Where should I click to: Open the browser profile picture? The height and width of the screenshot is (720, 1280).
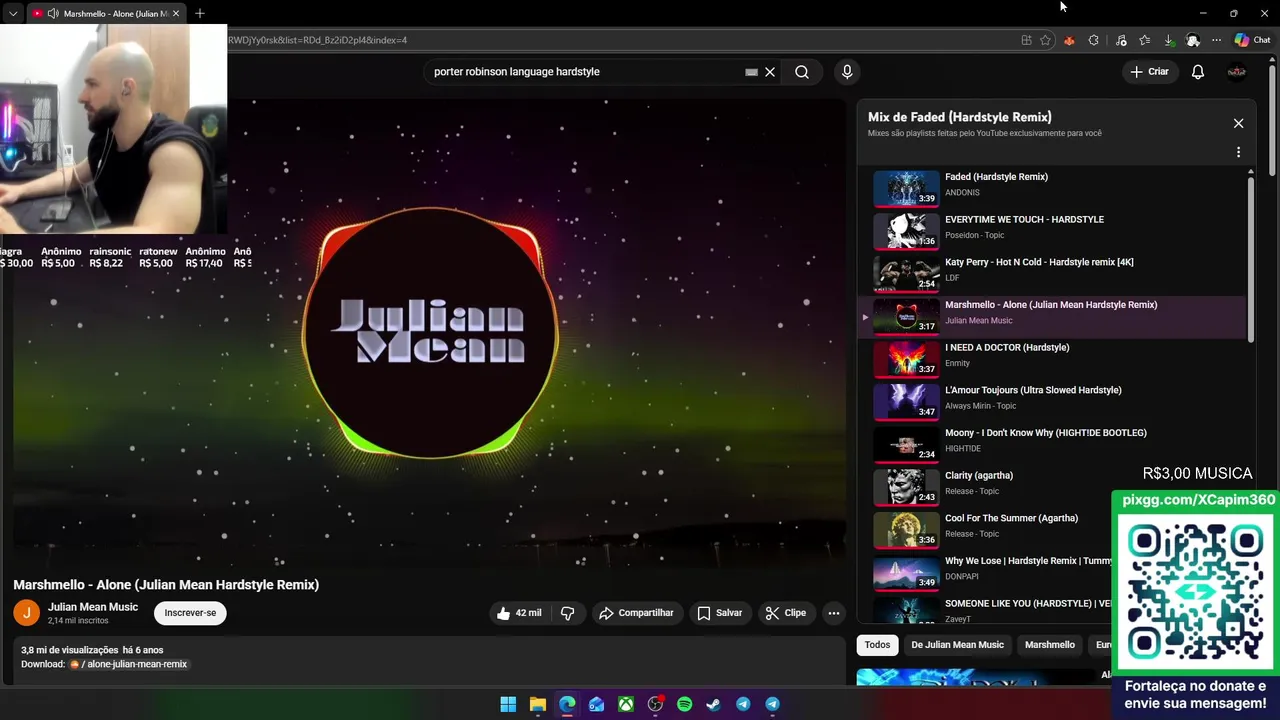[1192, 40]
